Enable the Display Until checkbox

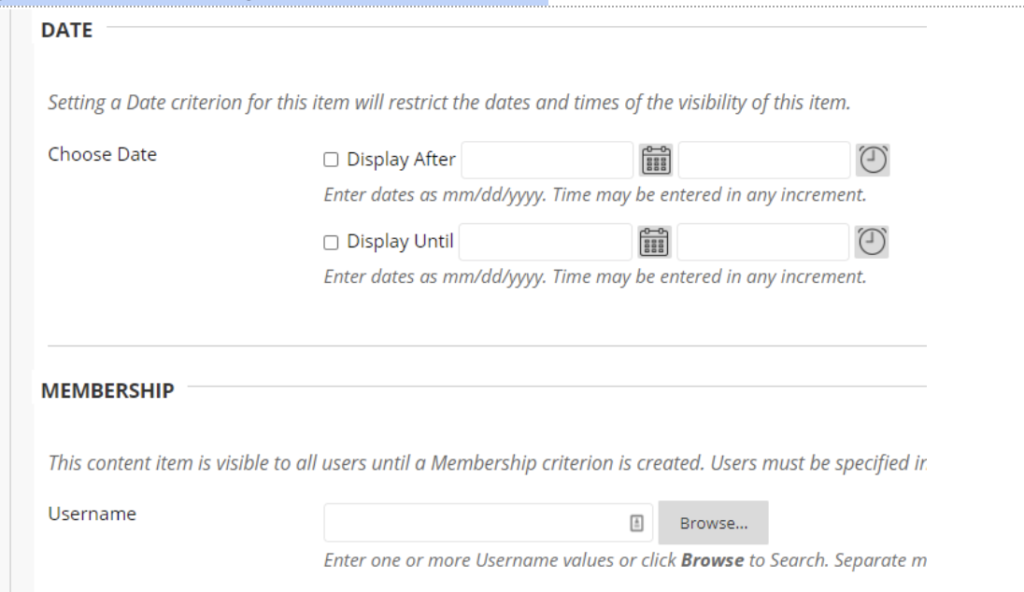pyautogui.click(x=331, y=242)
